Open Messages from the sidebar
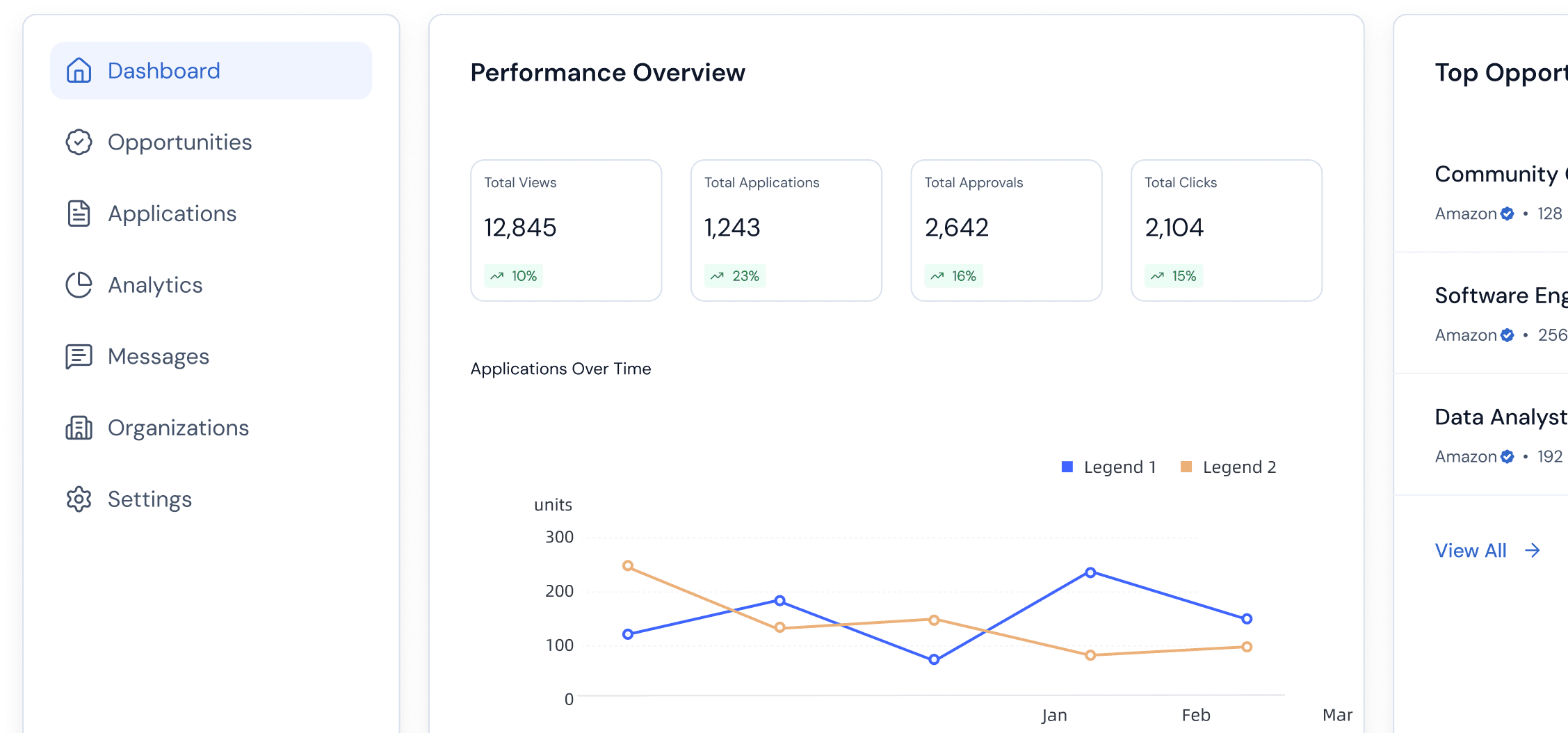 click(x=211, y=357)
